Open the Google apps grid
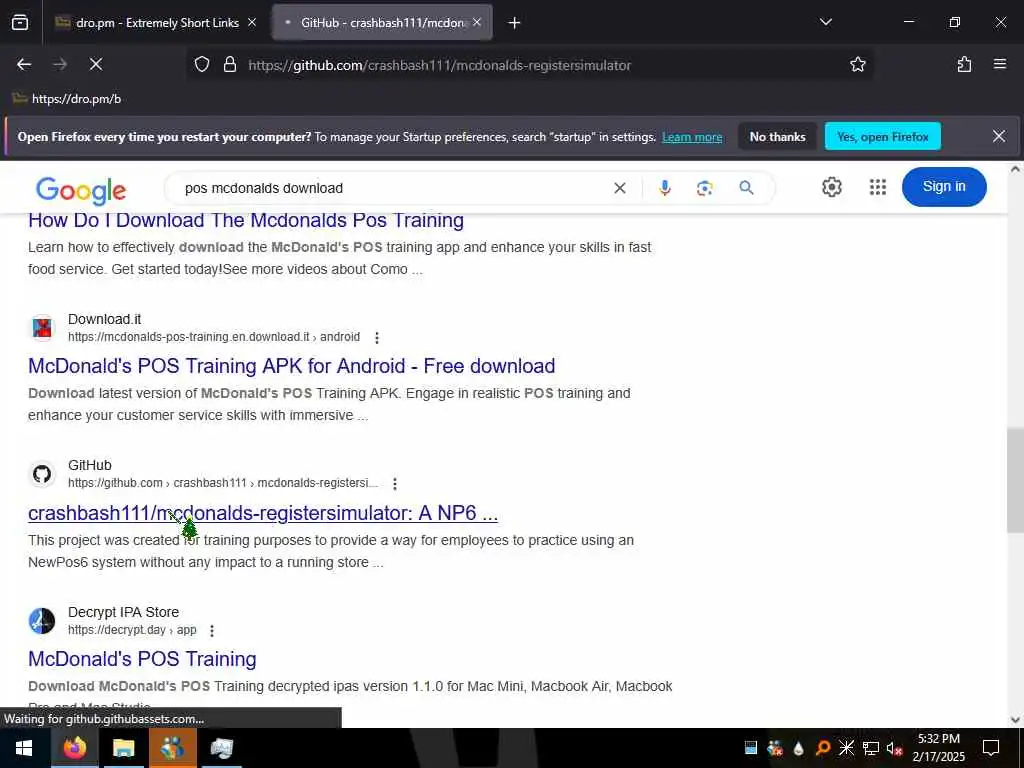 tap(878, 187)
